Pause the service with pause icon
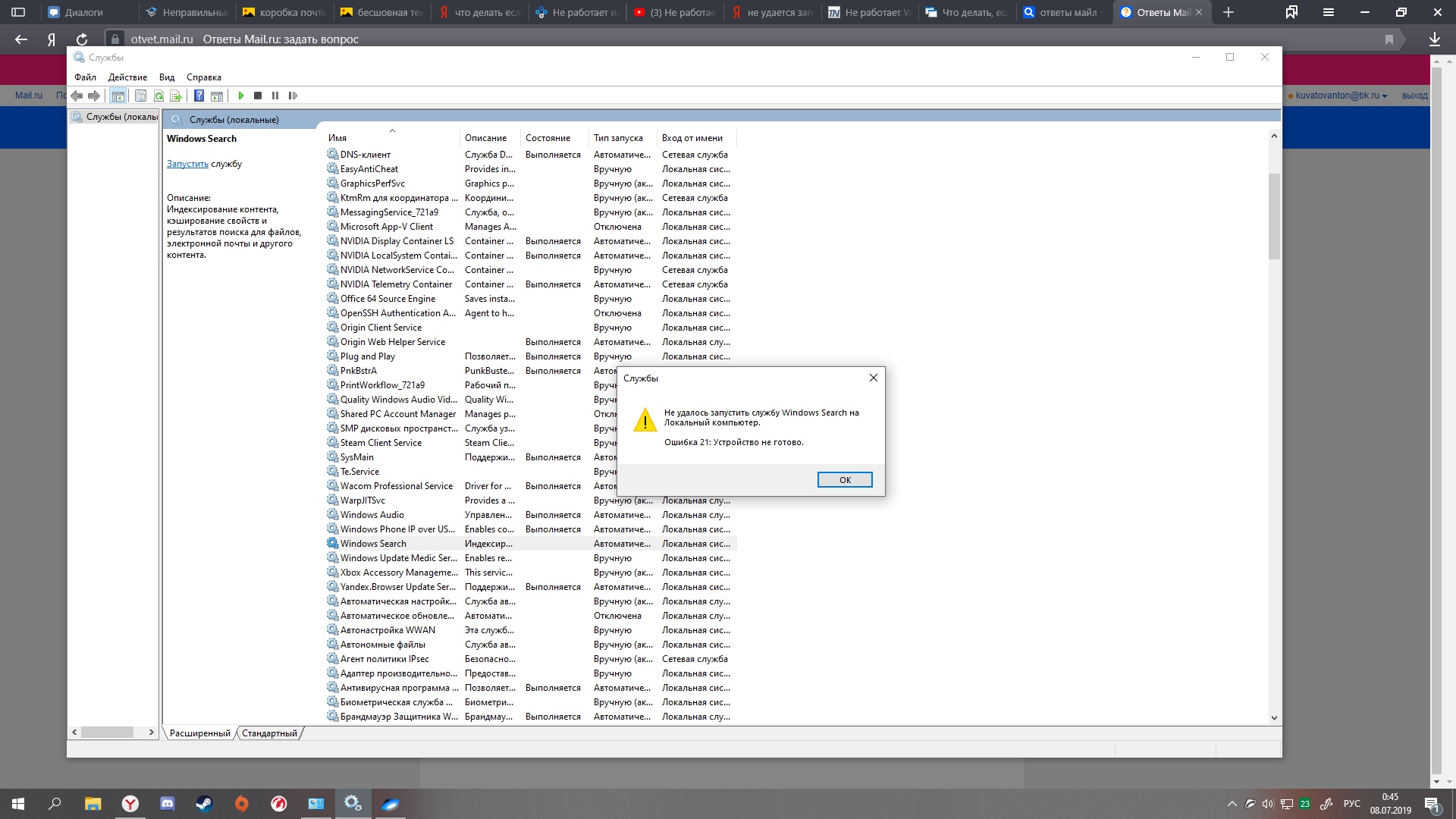Image resolution: width=1456 pixels, height=819 pixels. coord(275,96)
